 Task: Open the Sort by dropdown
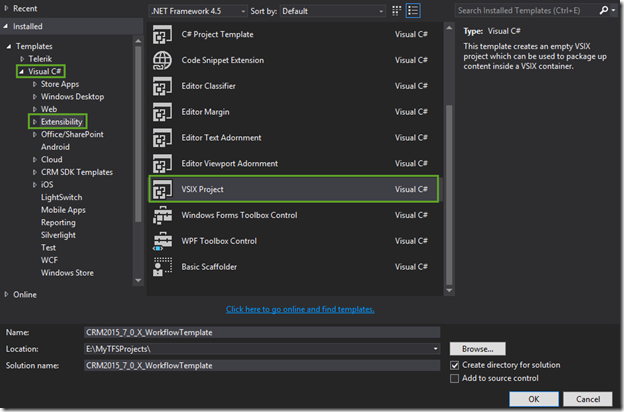[x=333, y=11]
